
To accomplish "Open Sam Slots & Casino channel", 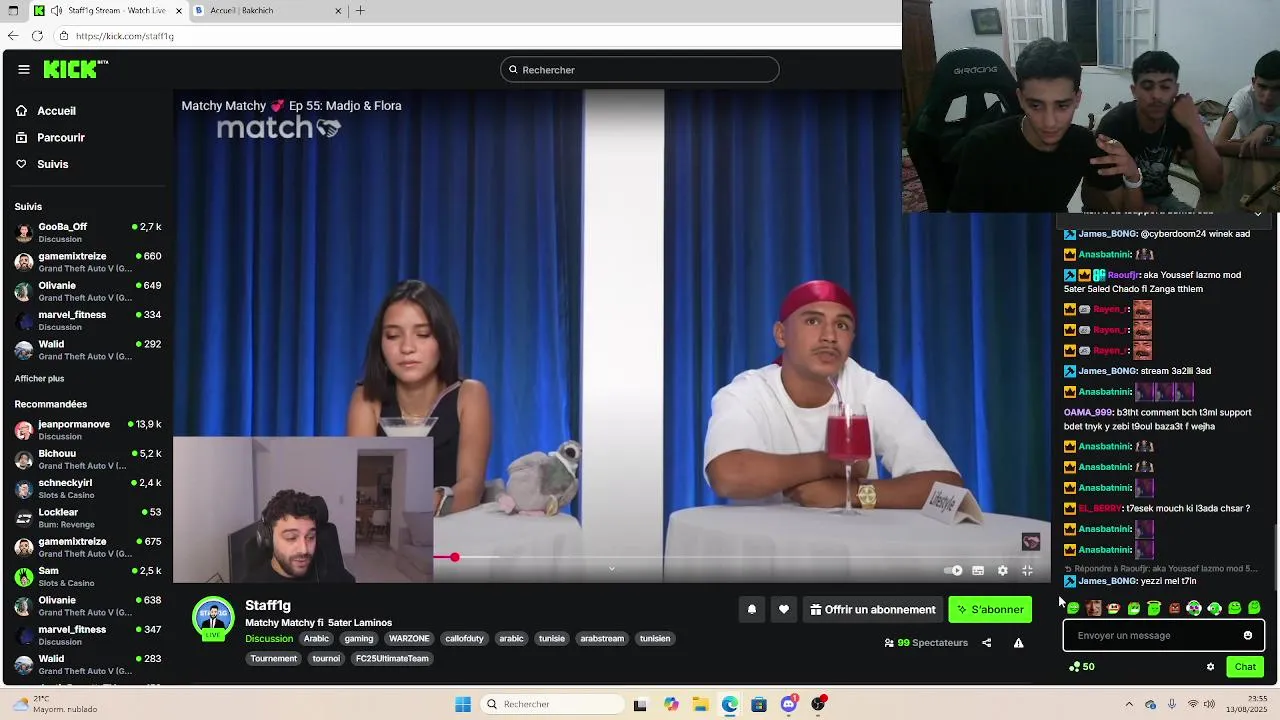I will [x=88, y=576].
